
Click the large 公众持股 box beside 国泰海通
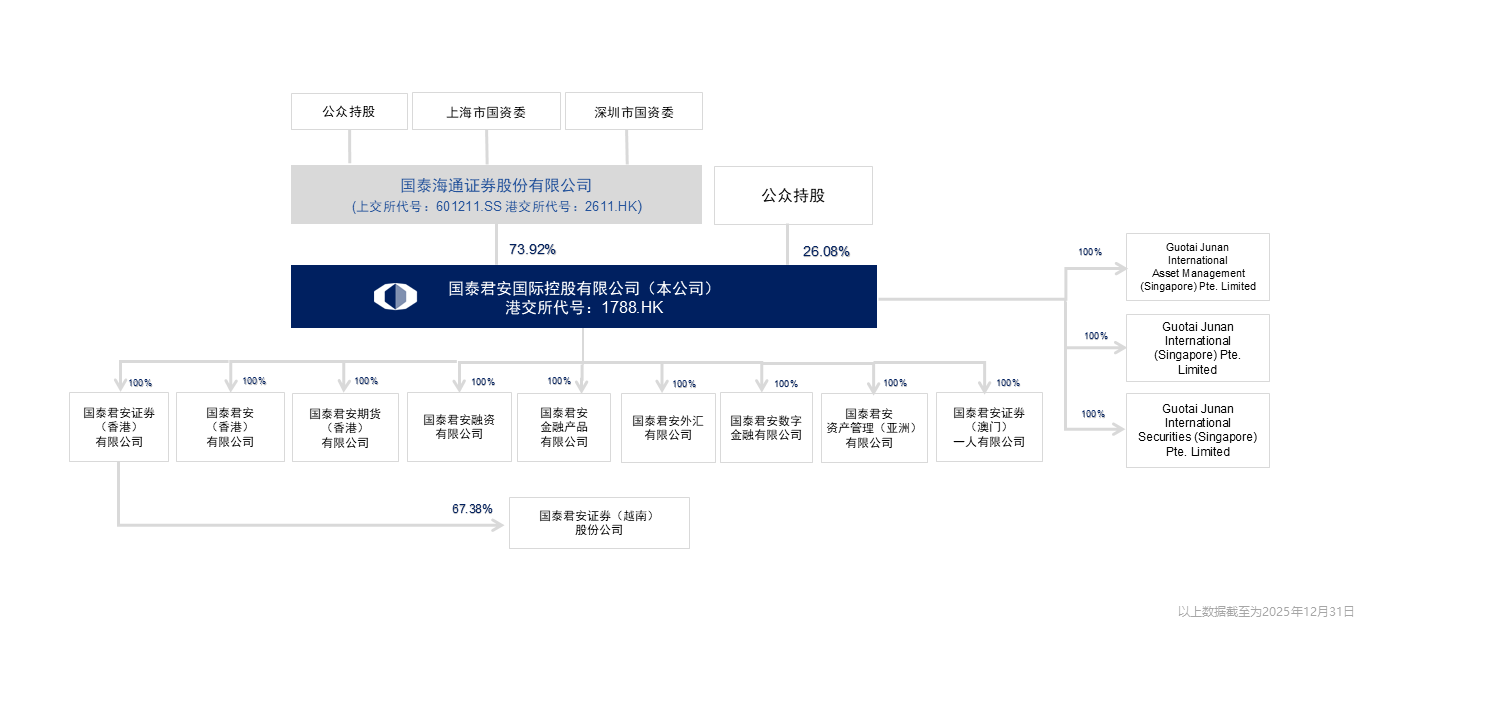point(793,195)
